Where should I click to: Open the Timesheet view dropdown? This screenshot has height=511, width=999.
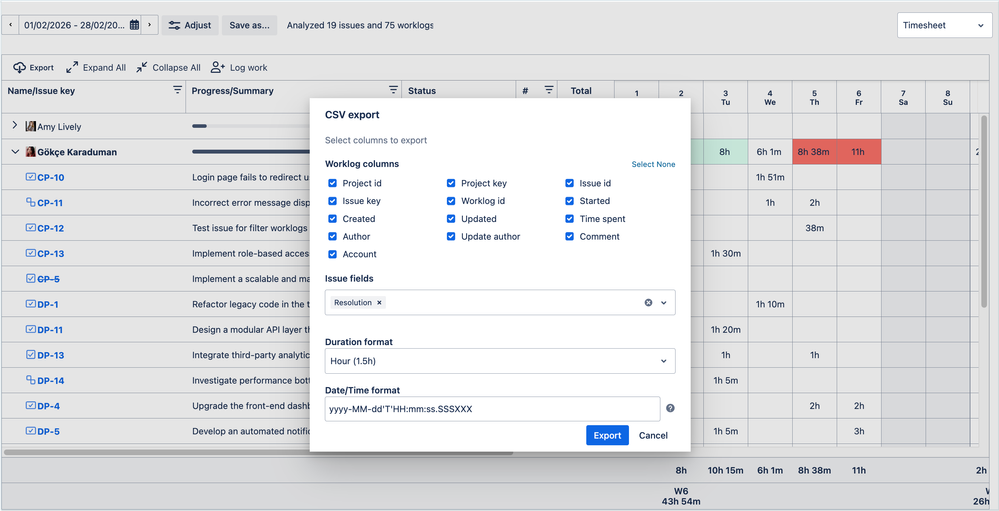pyautogui.click(x=944, y=25)
